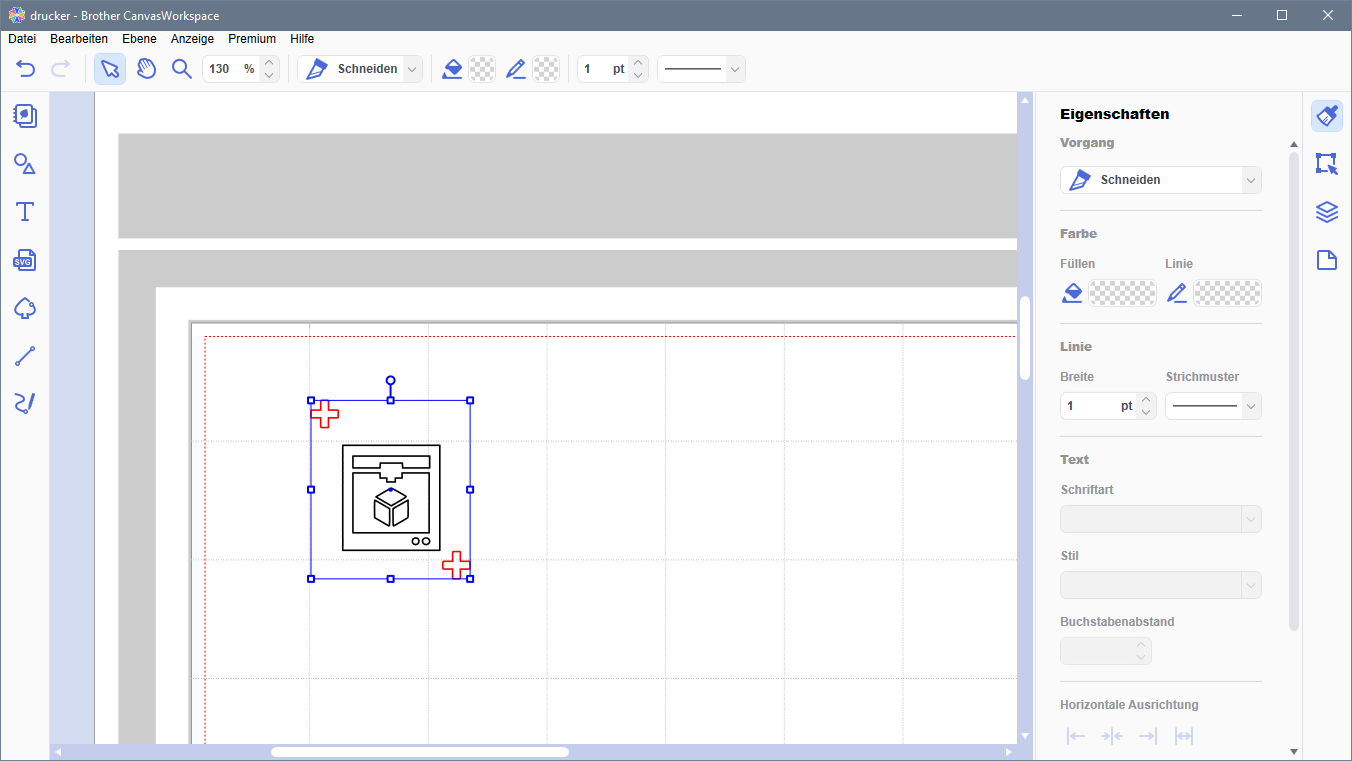Click the Undo arrow in toolbar
Viewport: 1352px width, 761px height.
coord(26,69)
